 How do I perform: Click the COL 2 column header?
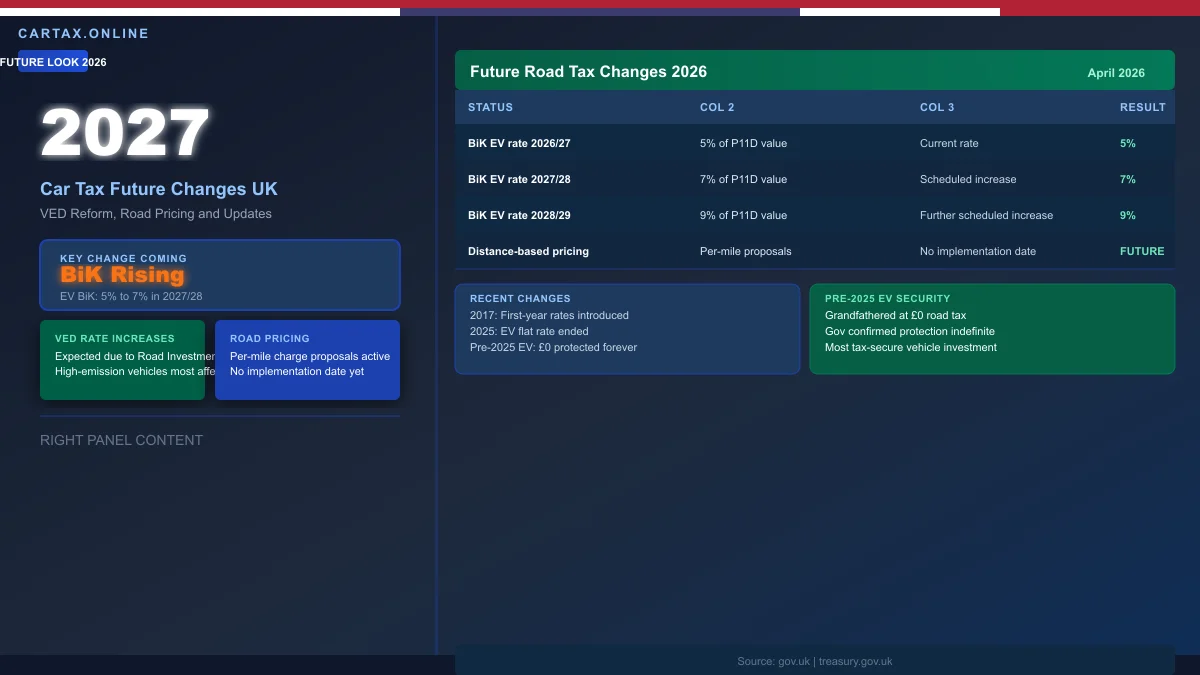point(717,107)
